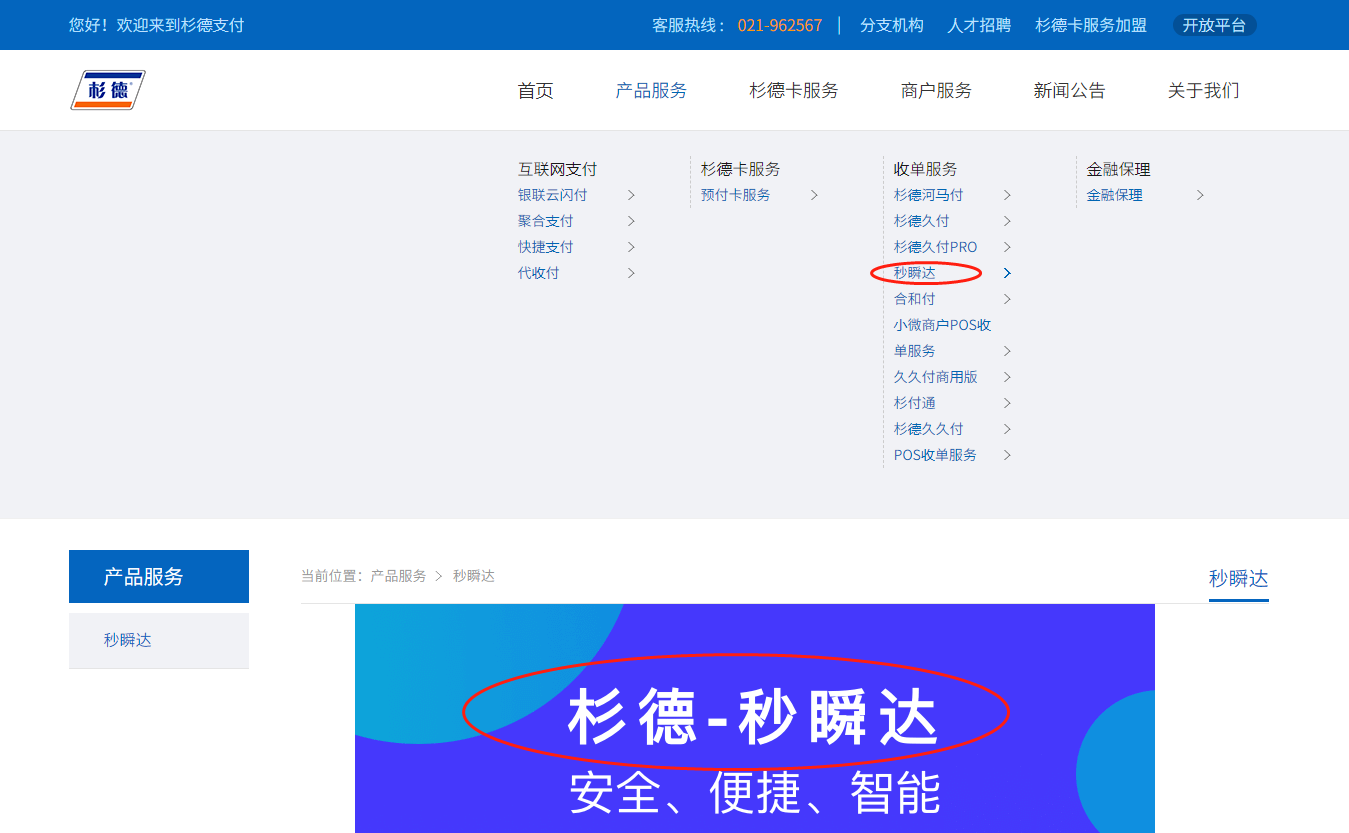Image resolution: width=1349 pixels, height=833 pixels.
Task: Click arrow next to 聚合支付
Action: pos(631,221)
